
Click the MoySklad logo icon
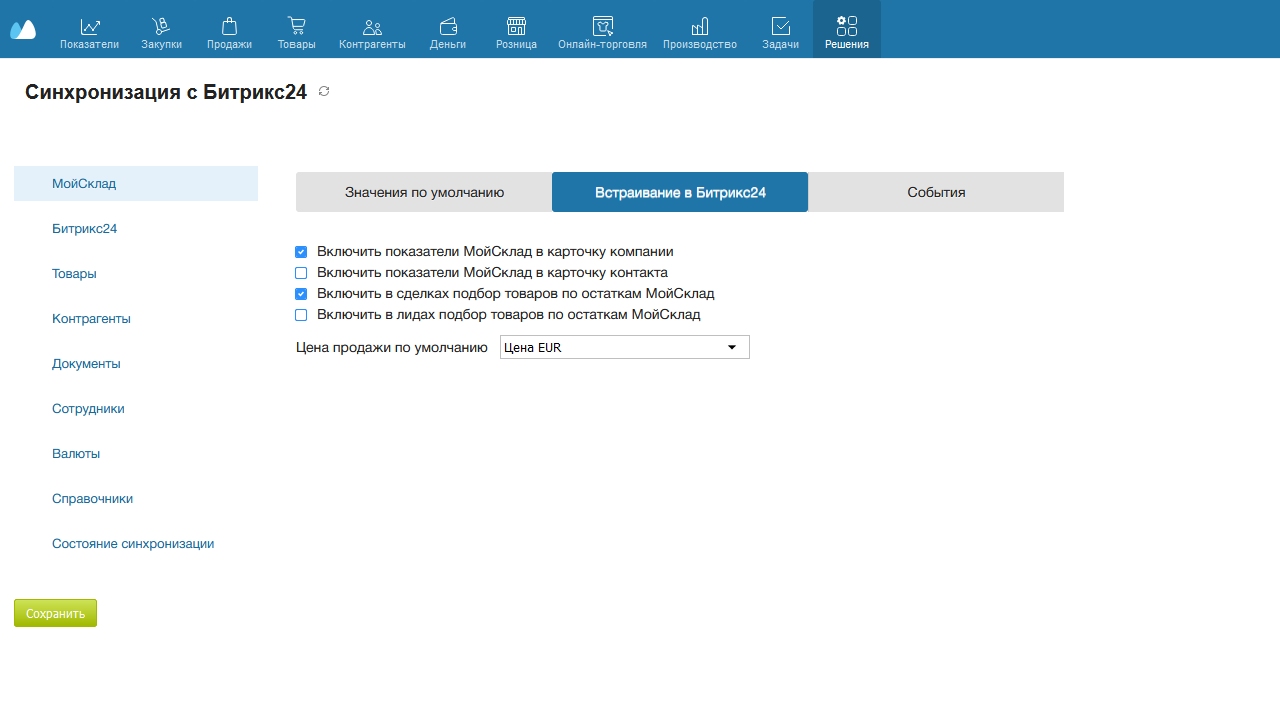tap(23, 29)
